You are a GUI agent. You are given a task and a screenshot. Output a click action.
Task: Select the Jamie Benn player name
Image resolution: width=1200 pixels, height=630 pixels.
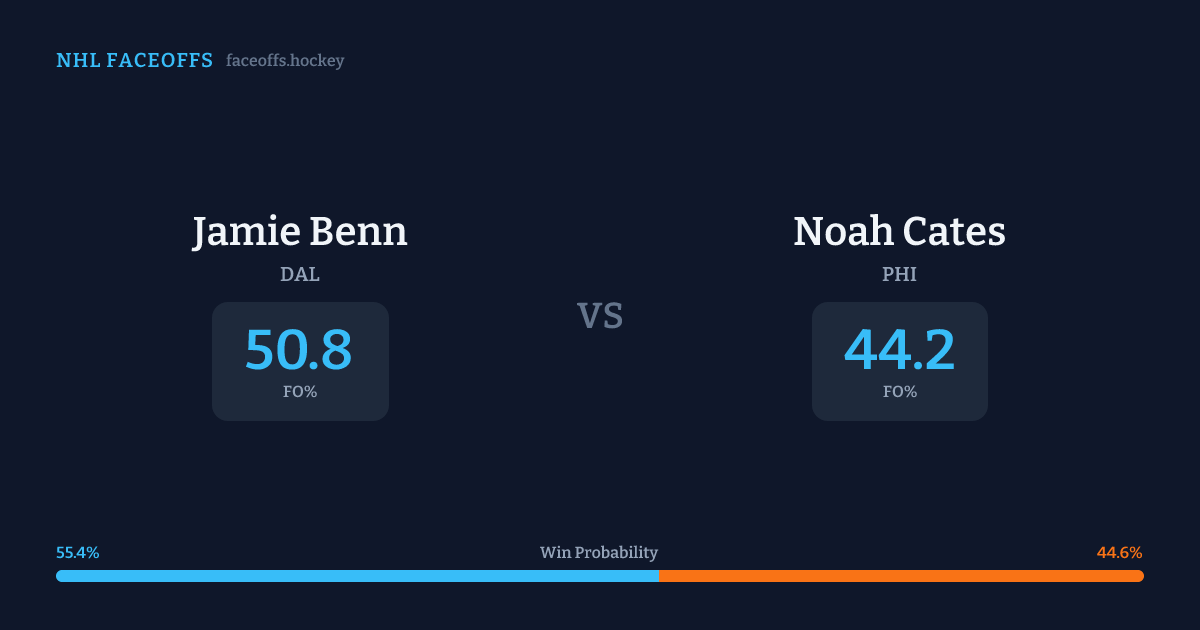point(300,231)
